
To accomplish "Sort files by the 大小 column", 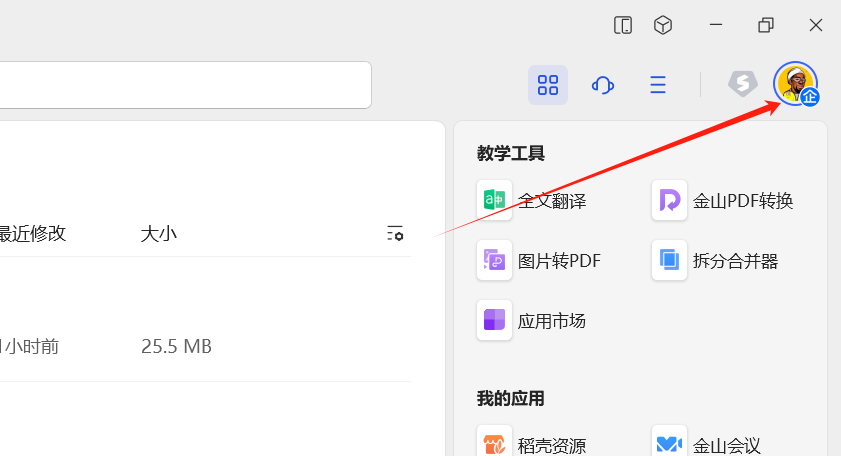I will point(158,234).
